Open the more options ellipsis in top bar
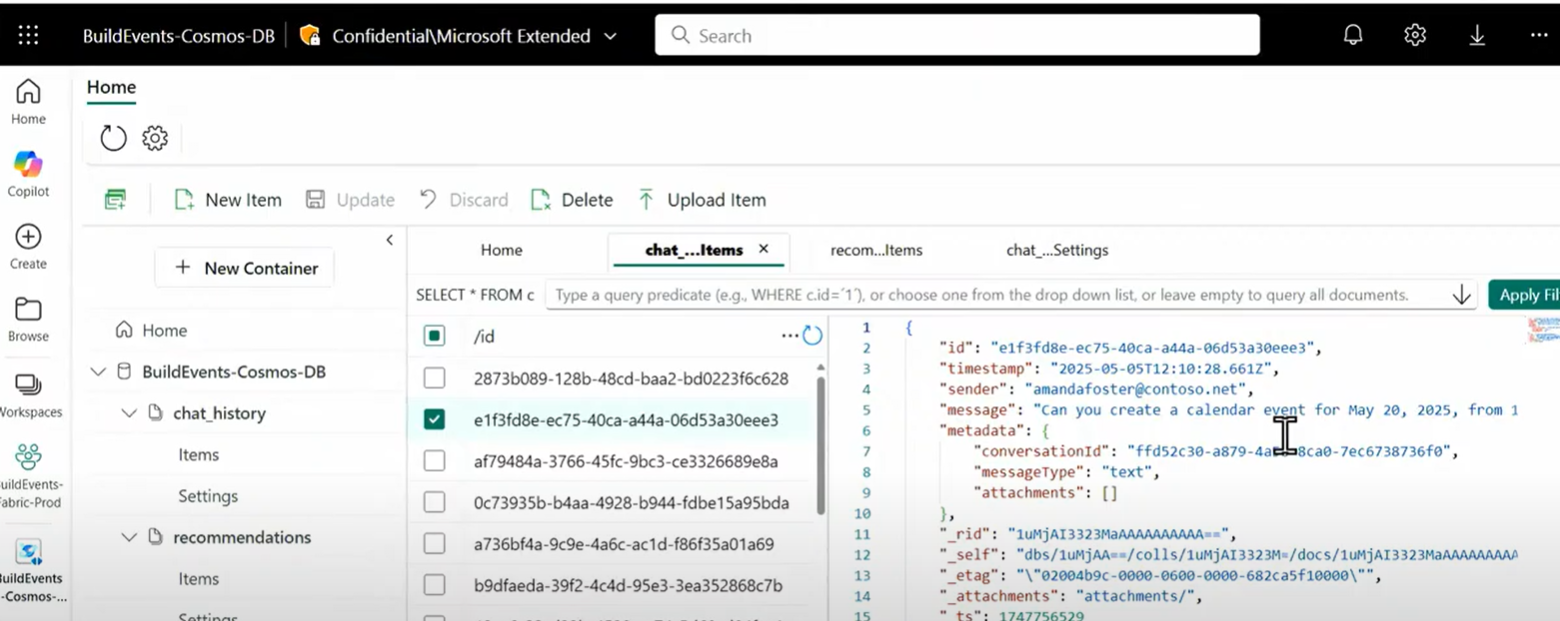The image size is (1560, 621). tap(1539, 36)
